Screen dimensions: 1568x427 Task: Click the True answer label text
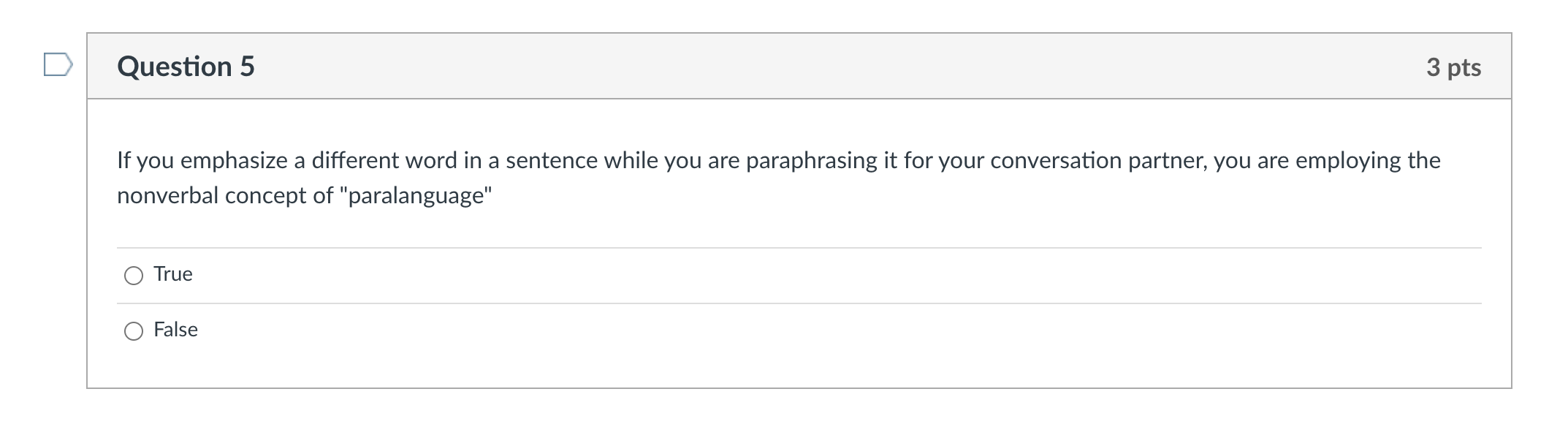tap(172, 275)
